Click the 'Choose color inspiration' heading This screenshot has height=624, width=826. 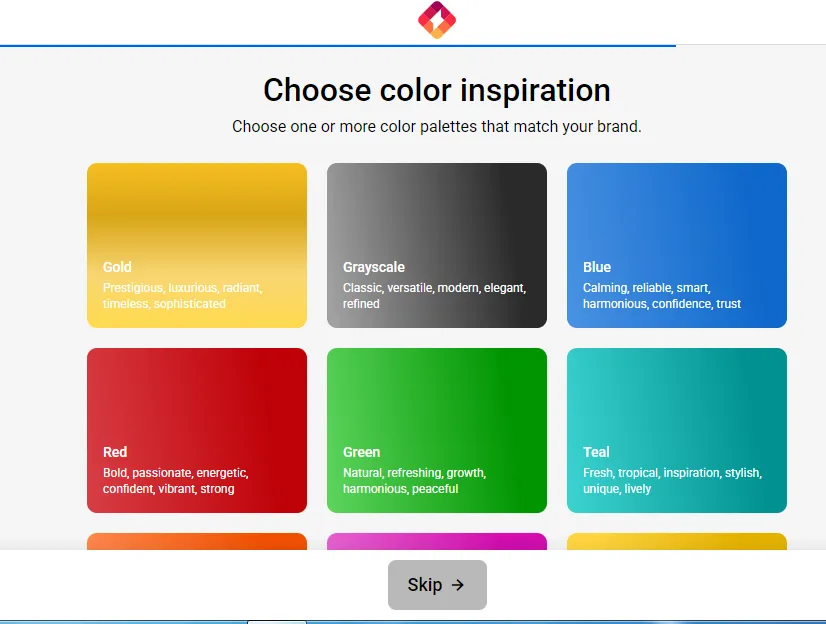(x=437, y=90)
